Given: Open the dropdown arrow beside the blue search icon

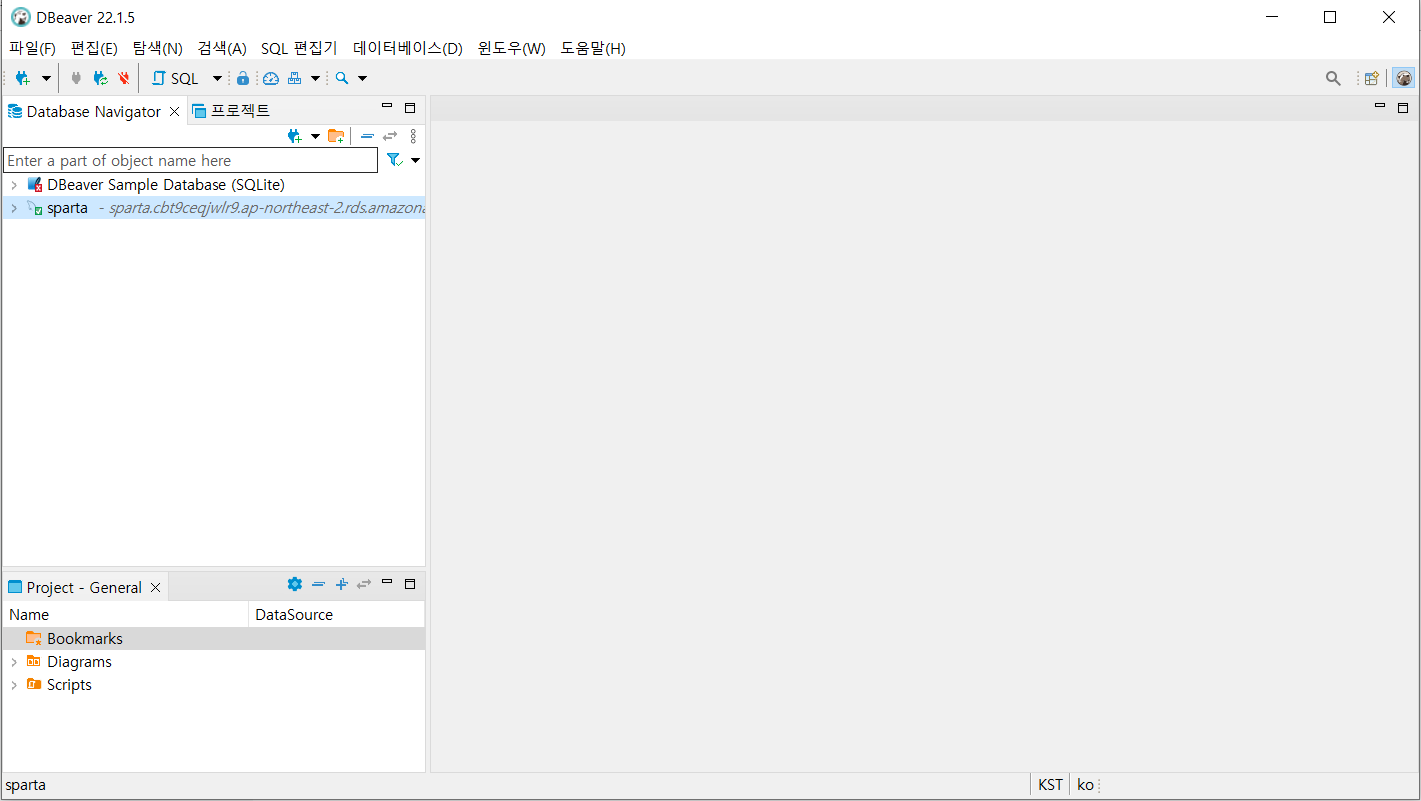Looking at the screenshot, I should tap(362, 78).
